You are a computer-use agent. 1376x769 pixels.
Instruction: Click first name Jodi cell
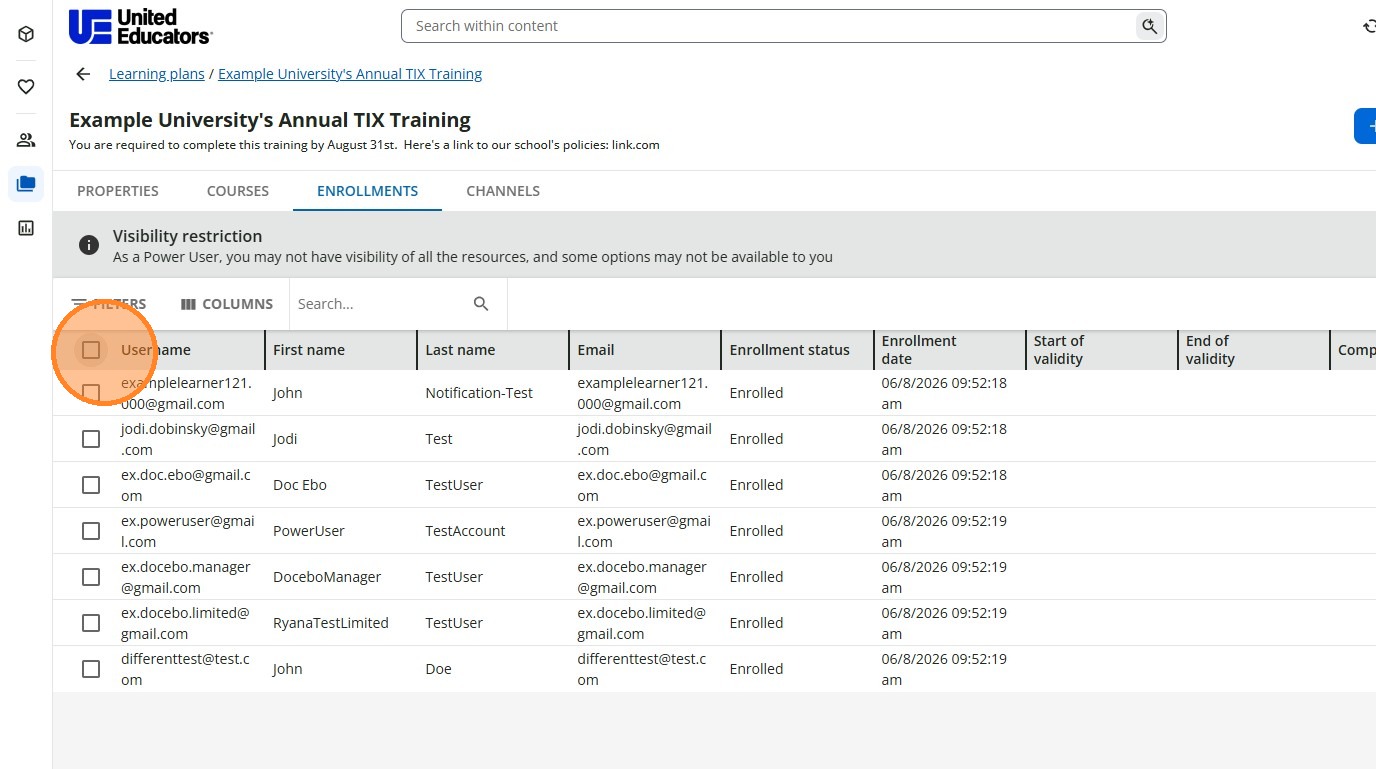point(285,439)
